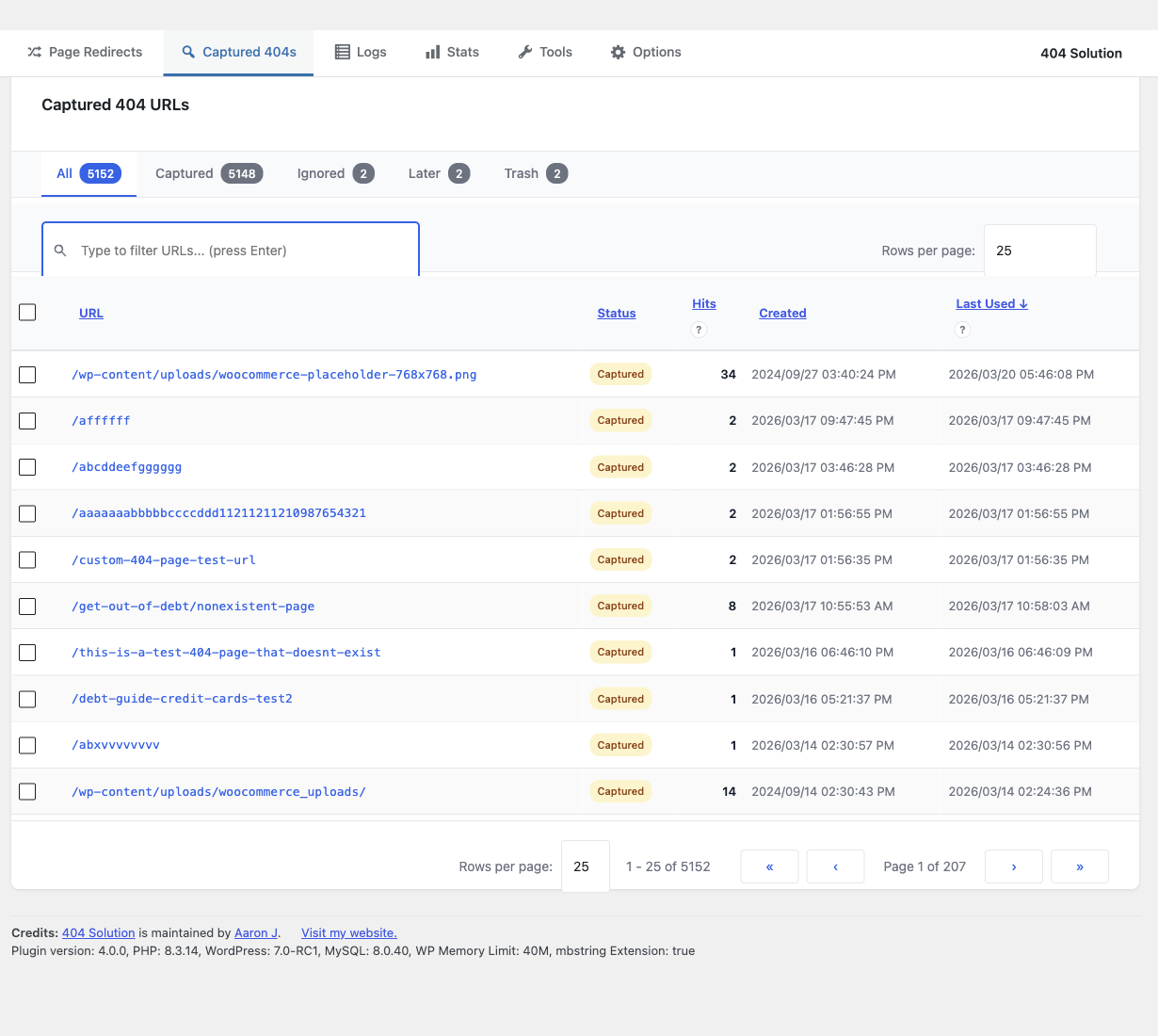Jump to last page double arrow
This screenshot has width=1158, height=1036.
(1079, 866)
